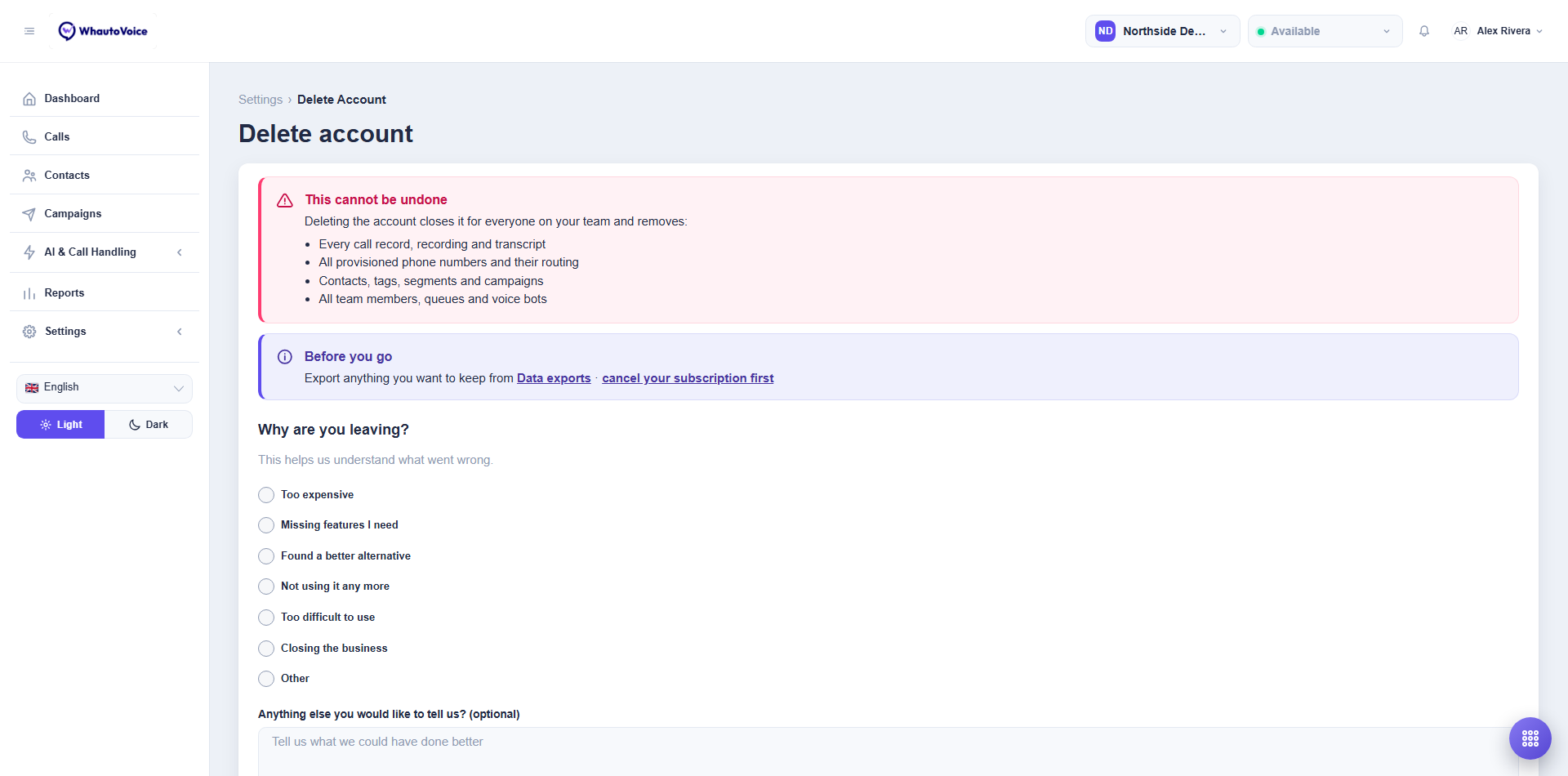Open the Northside workspace dropdown
The image size is (1568, 776).
click(x=1163, y=31)
